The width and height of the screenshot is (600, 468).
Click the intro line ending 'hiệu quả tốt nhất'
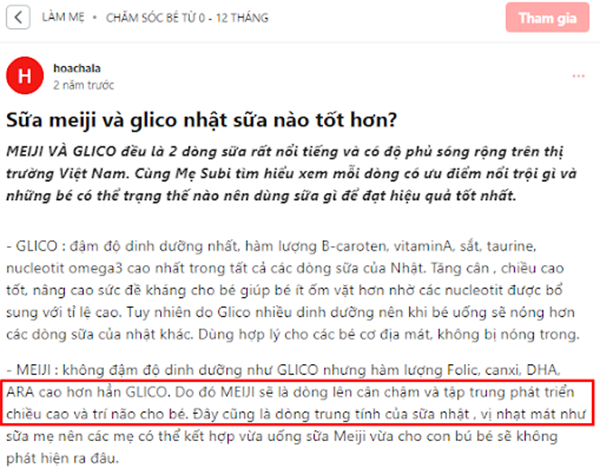pos(261,196)
